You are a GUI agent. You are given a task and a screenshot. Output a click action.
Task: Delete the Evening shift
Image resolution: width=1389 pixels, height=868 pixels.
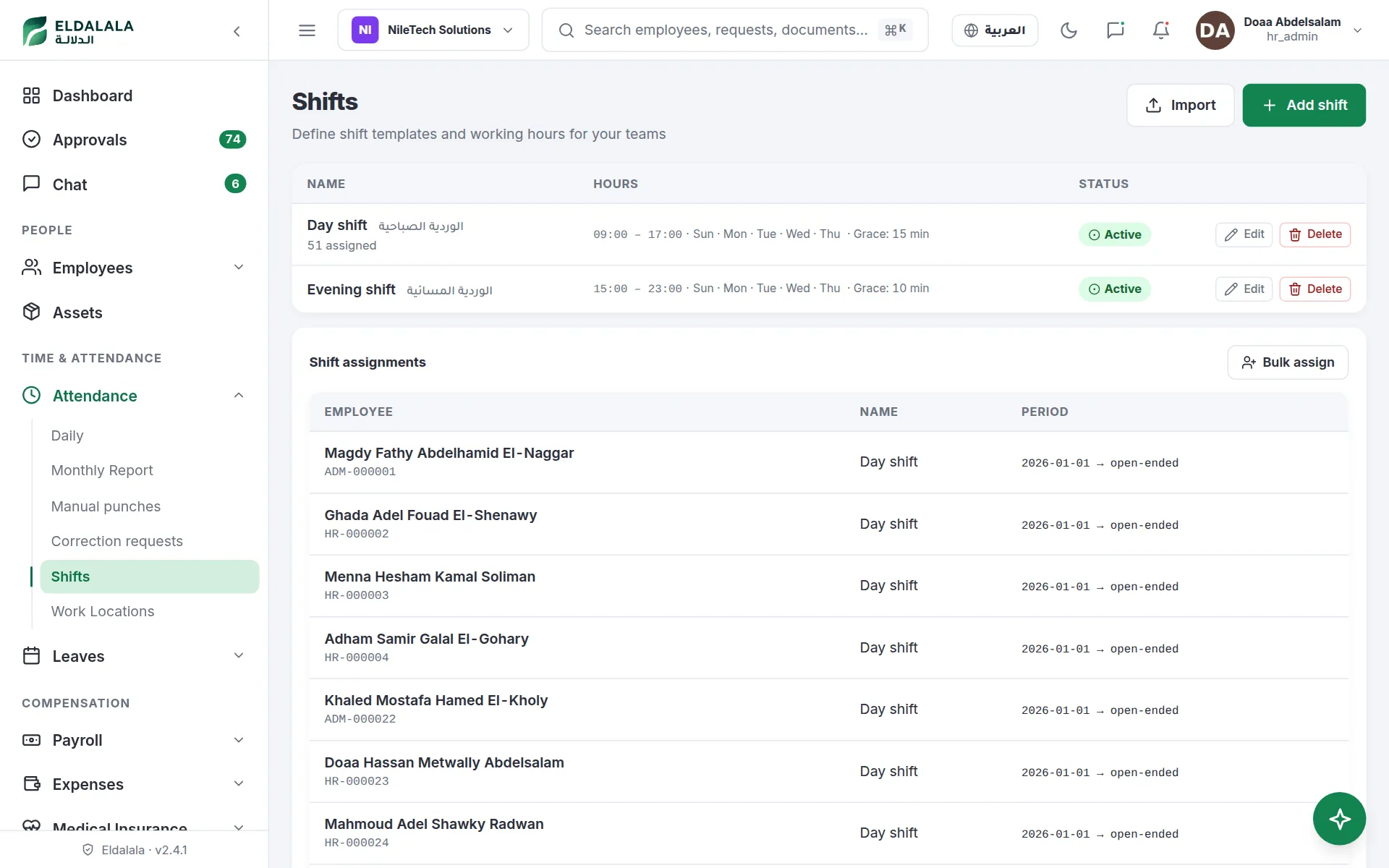click(x=1314, y=289)
